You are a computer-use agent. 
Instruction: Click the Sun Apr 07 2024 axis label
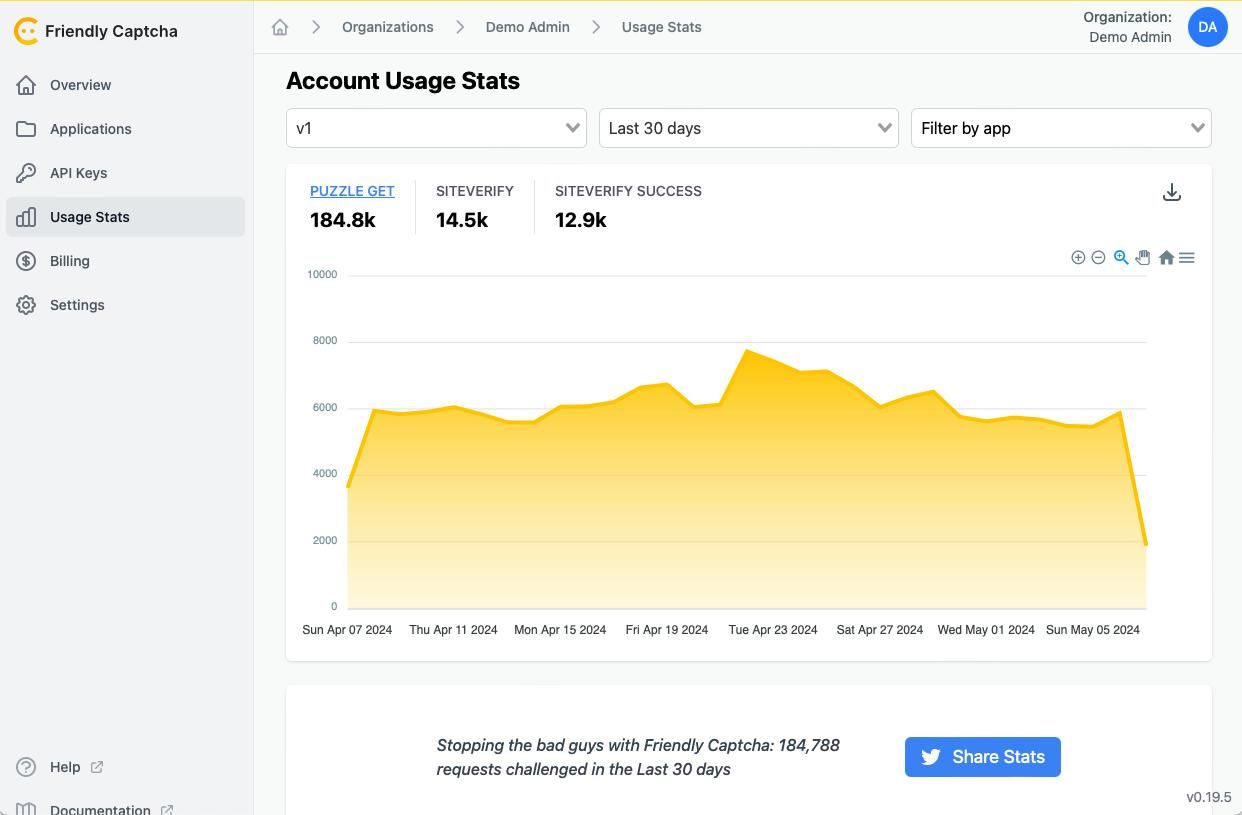tap(347, 630)
